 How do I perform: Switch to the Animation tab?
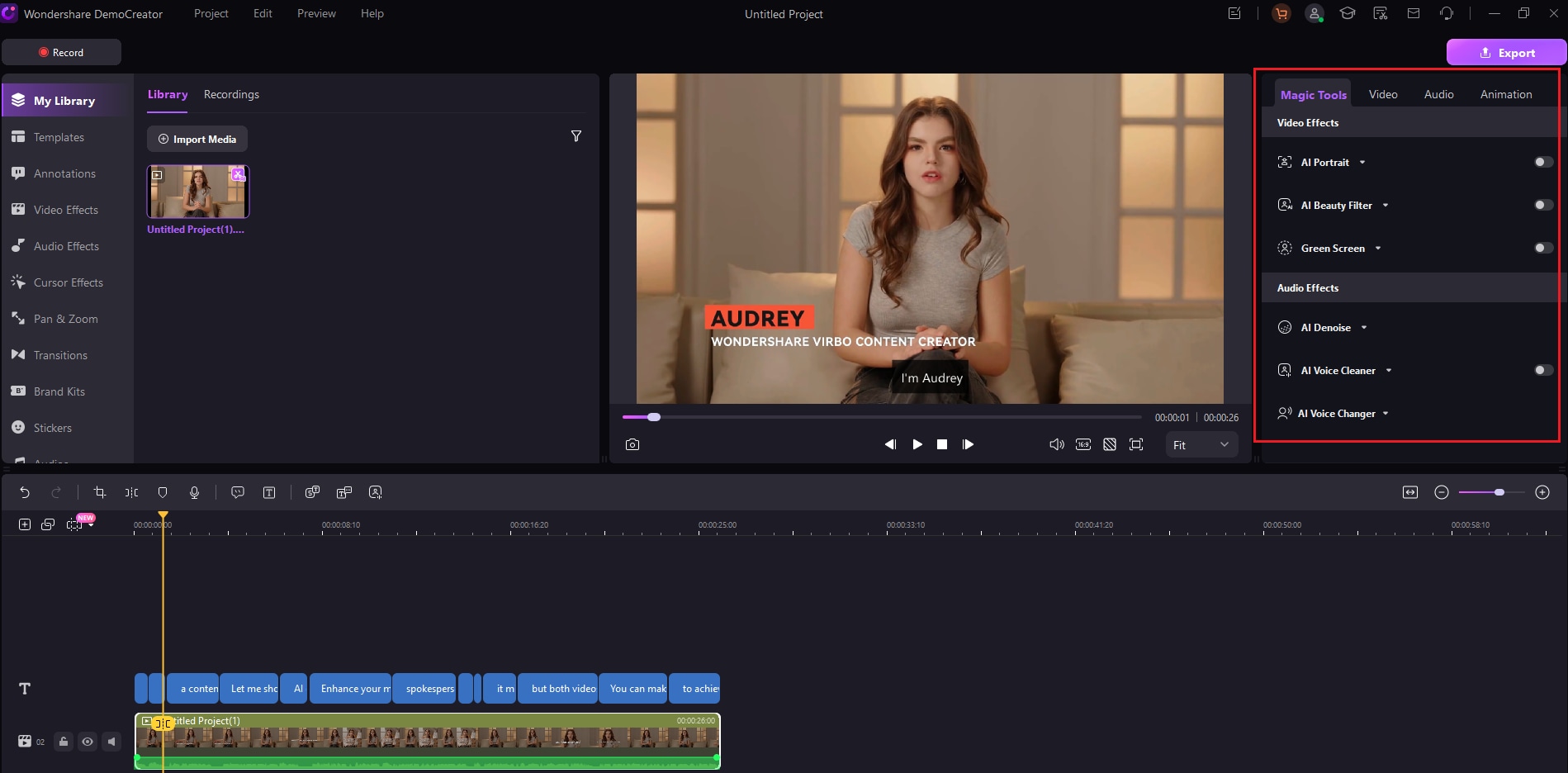[x=1506, y=94]
